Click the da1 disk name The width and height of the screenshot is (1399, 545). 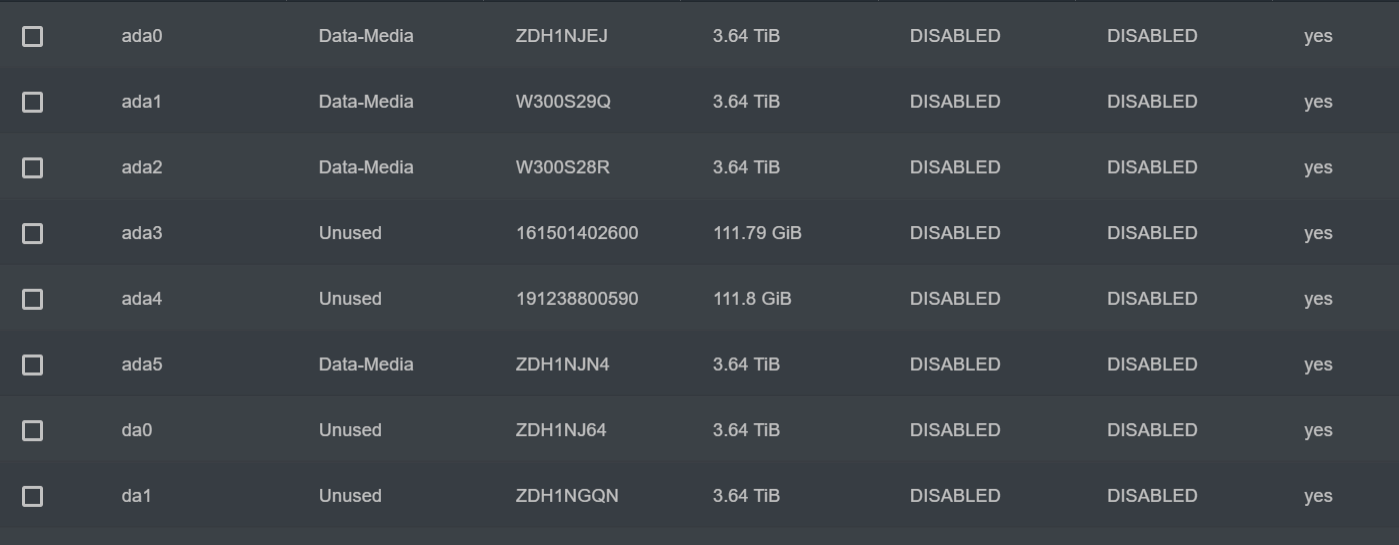point(136,496)
